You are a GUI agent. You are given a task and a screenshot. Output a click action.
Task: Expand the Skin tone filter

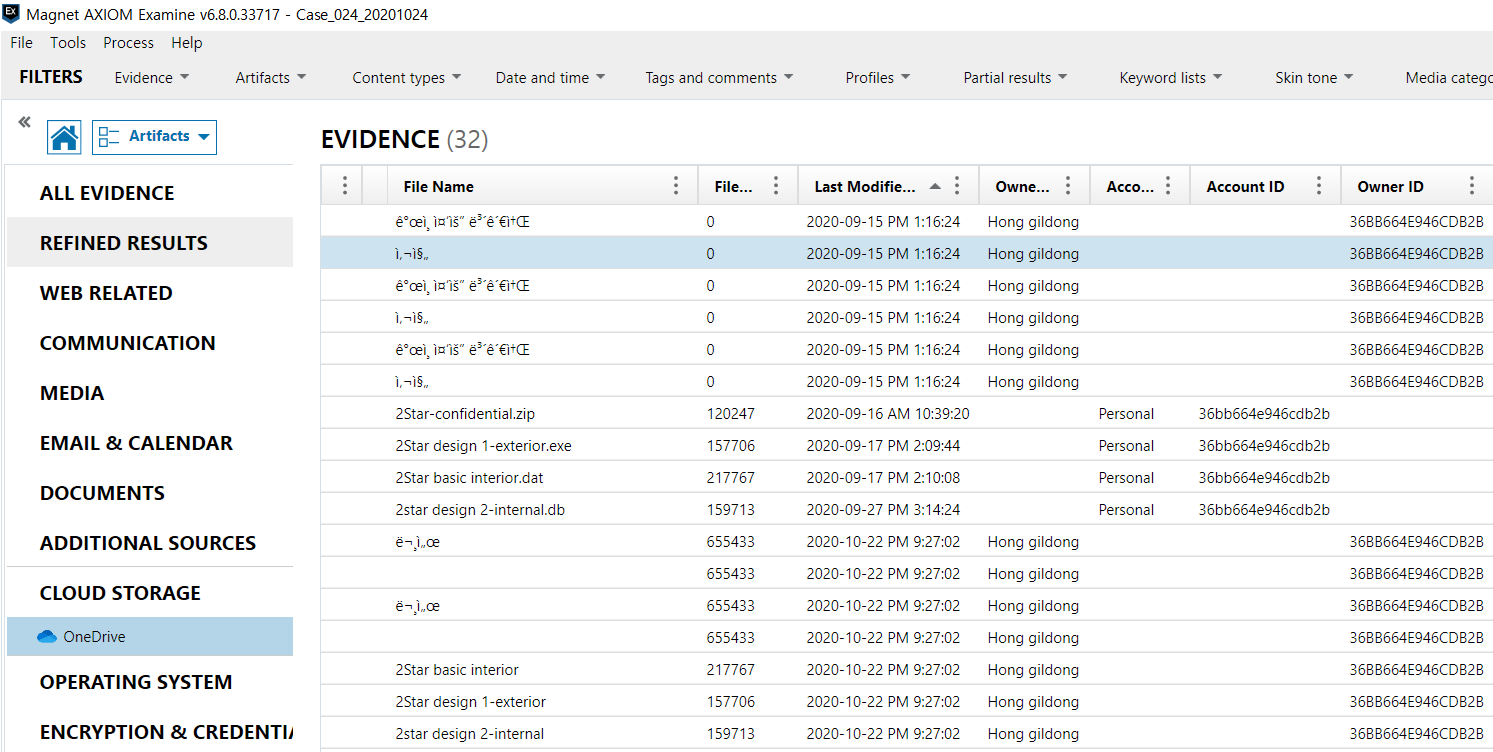[x=1314, y=78]
